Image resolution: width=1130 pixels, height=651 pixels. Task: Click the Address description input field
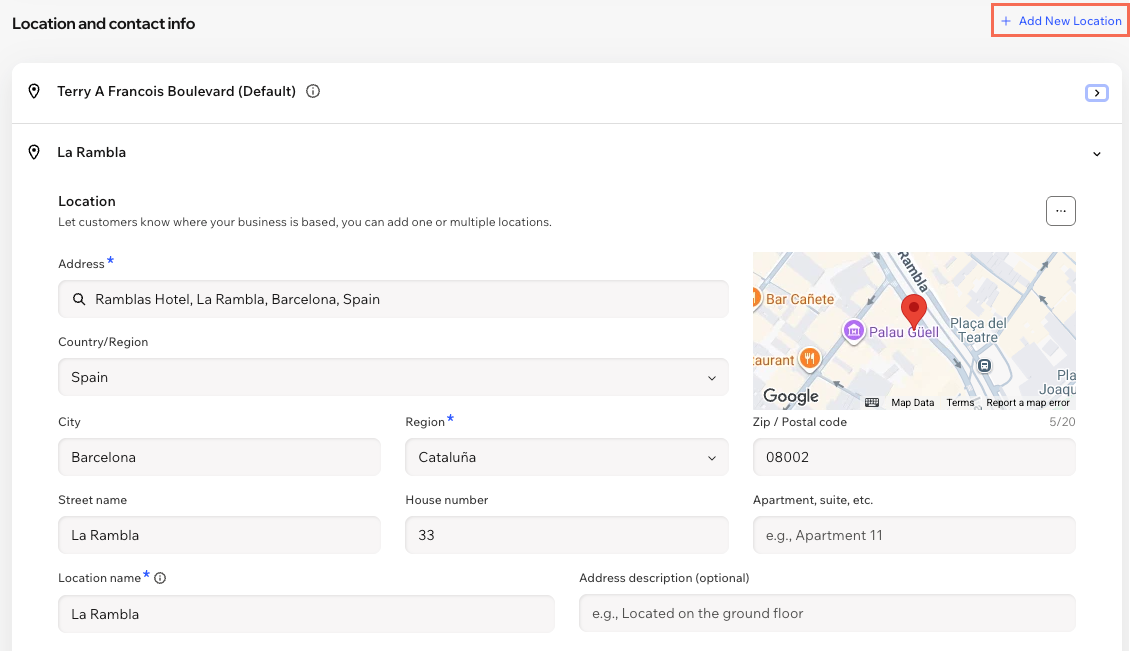coord(827,614)
